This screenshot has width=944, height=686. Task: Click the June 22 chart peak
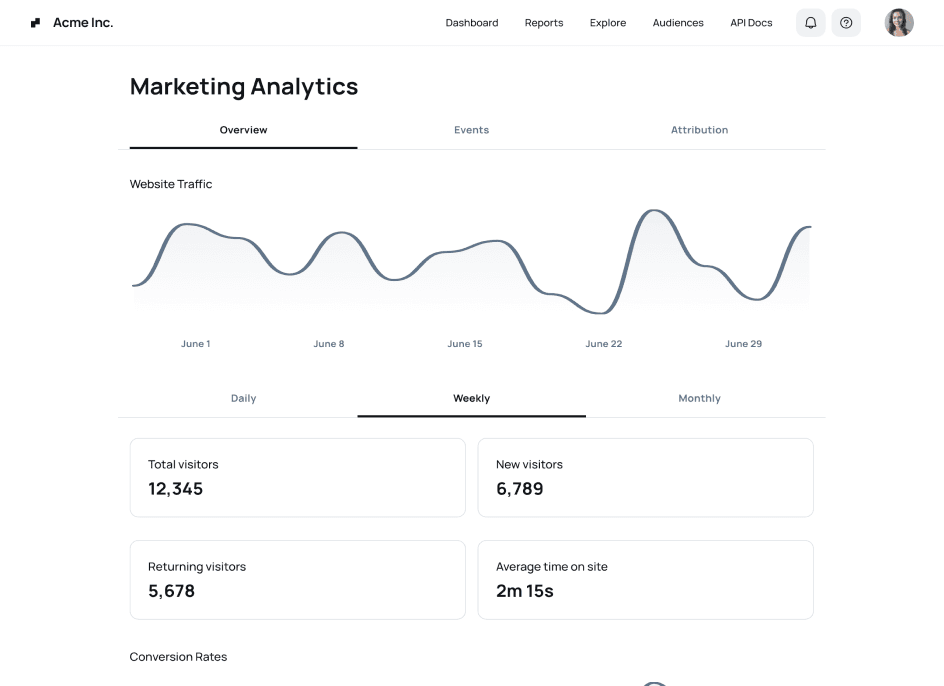click(654, 211)
